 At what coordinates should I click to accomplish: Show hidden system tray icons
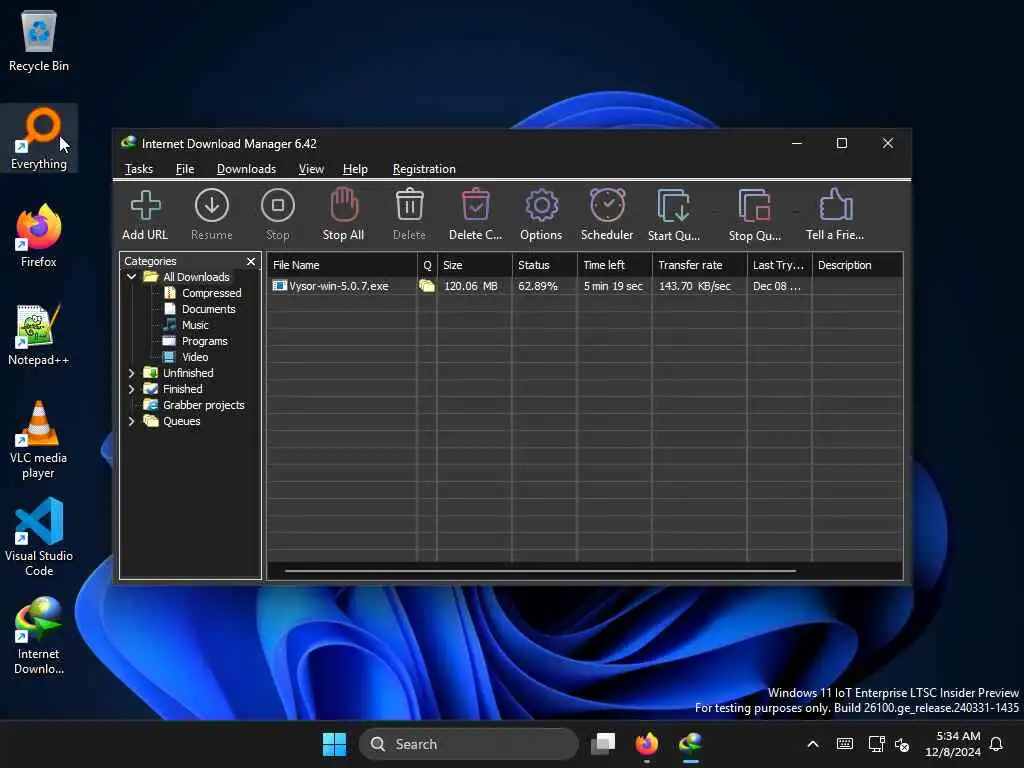[x=813, y=744]
